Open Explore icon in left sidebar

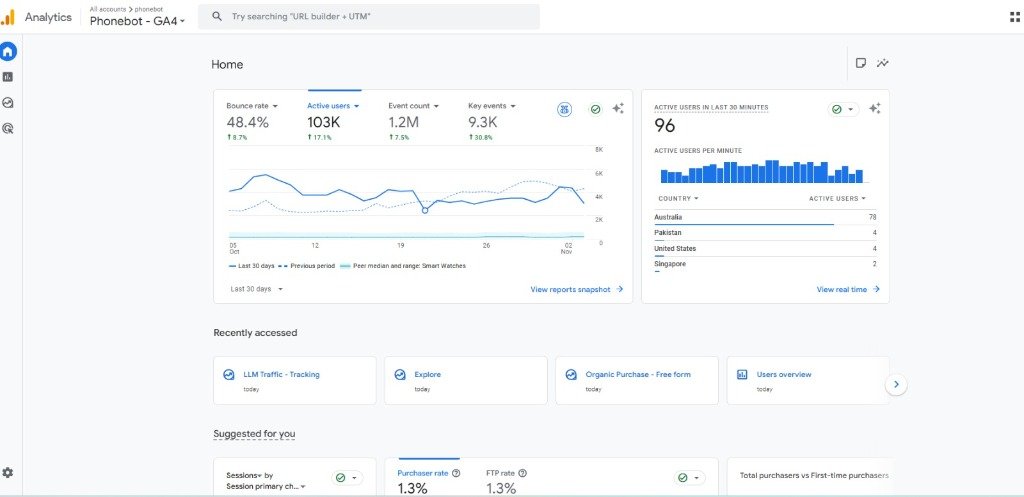coord(8,103)
